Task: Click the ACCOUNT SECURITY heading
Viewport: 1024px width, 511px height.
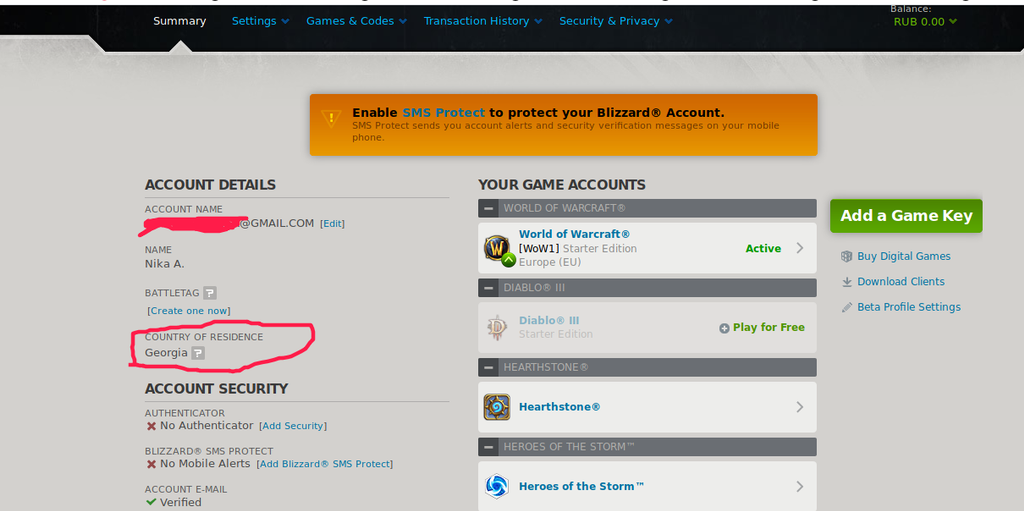Action: pyautogui.click(x=216, y=389)
